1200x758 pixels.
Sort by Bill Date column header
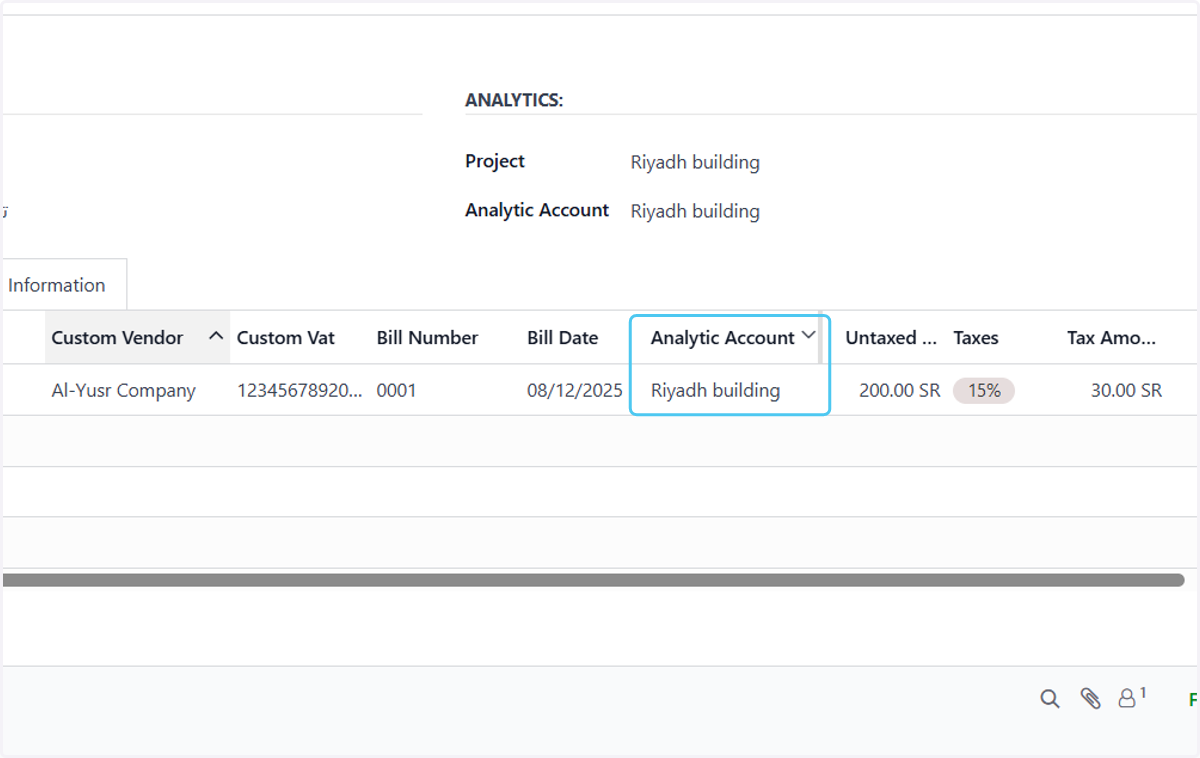click(563, 338)
